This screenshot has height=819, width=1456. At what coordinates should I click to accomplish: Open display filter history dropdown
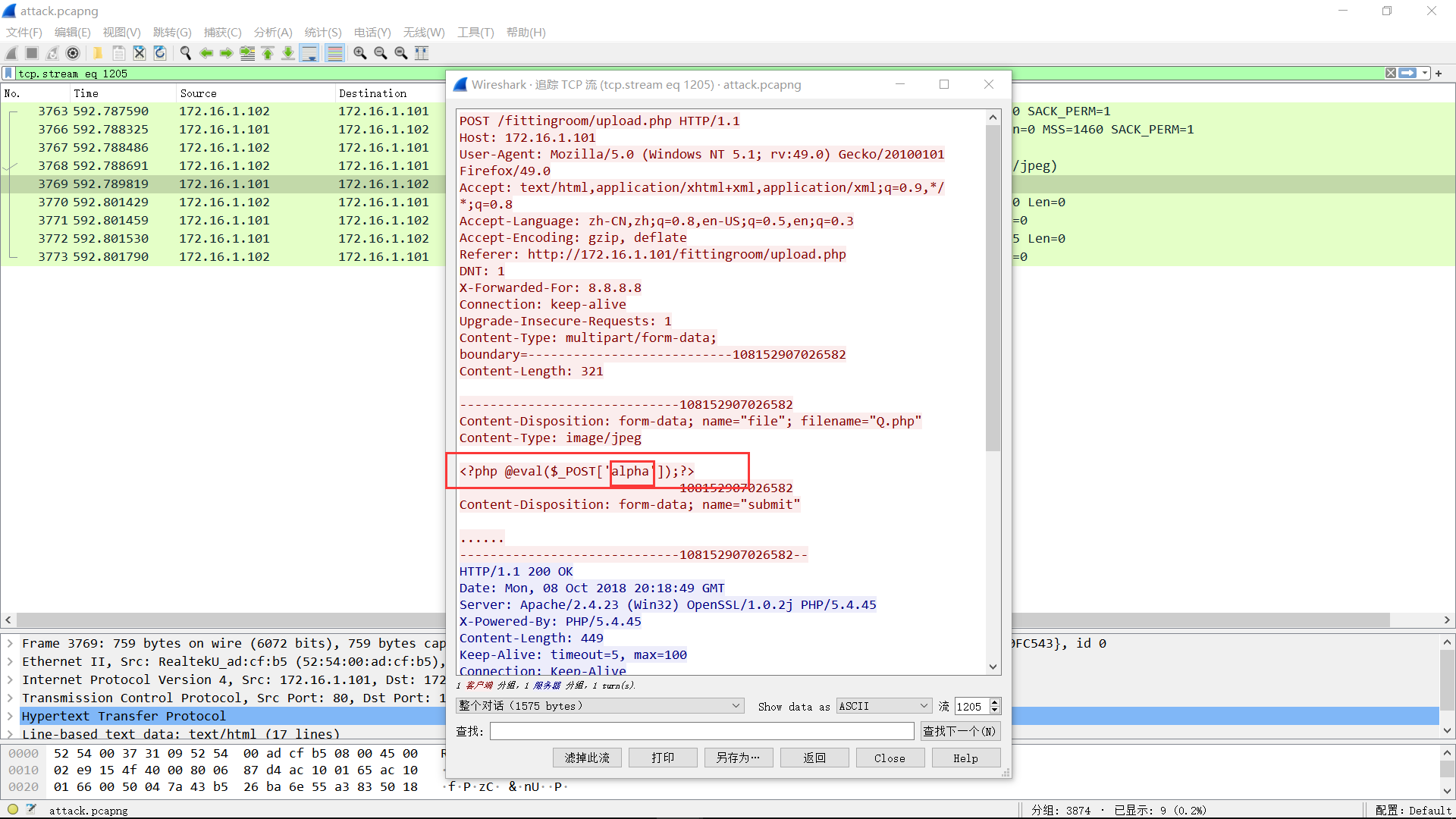pyautogui.click(x=1425, y=74)
